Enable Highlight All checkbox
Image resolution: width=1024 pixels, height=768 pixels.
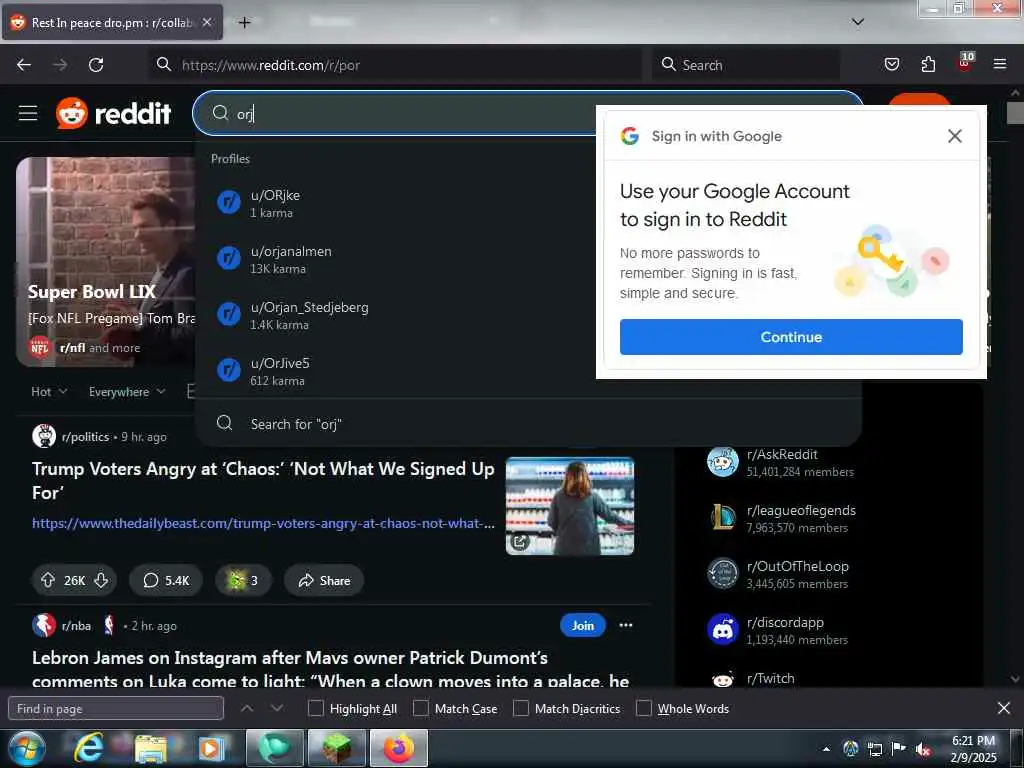point(315,709)
